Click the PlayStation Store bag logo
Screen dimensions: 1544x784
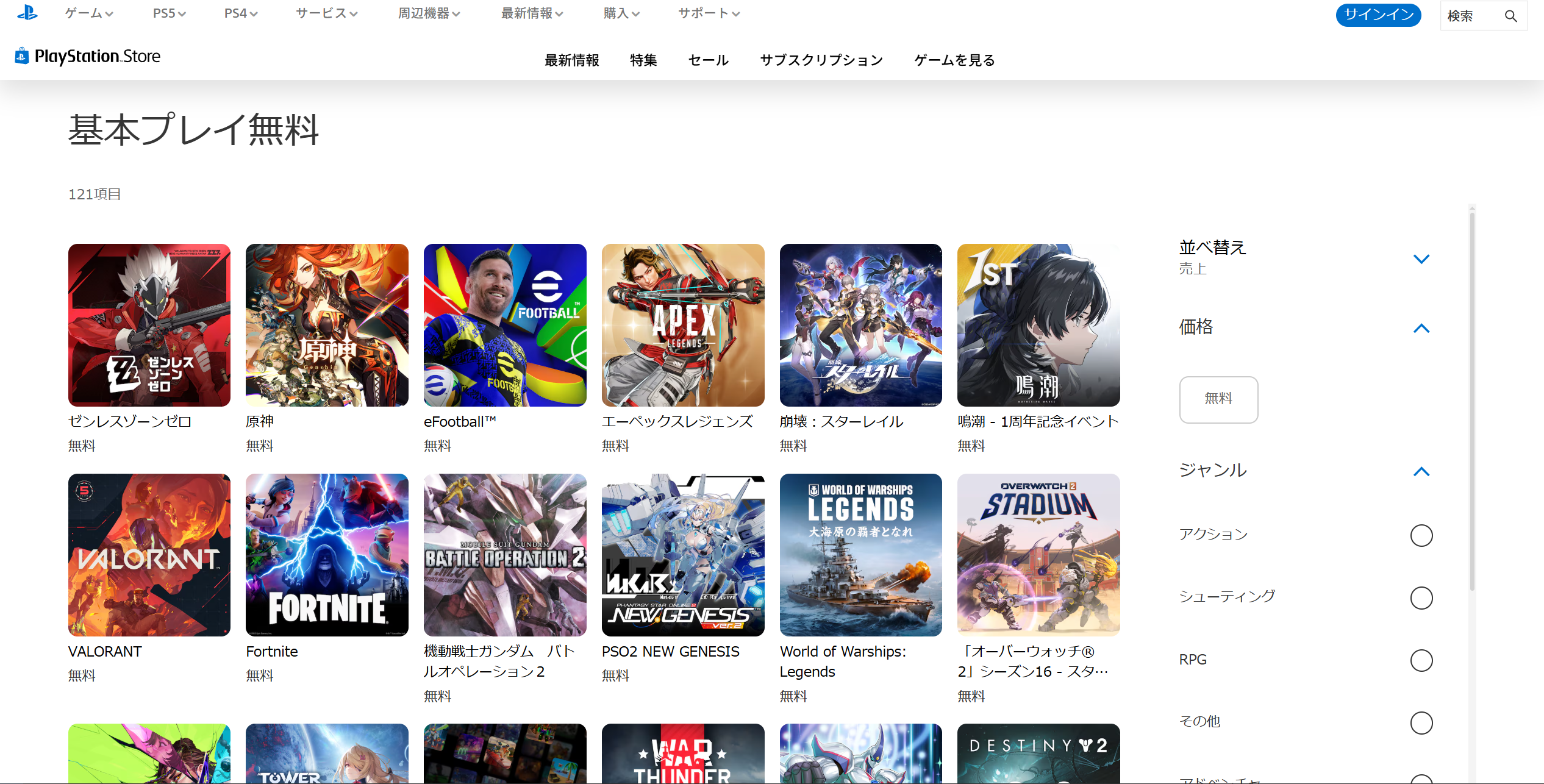click(22, 56)
